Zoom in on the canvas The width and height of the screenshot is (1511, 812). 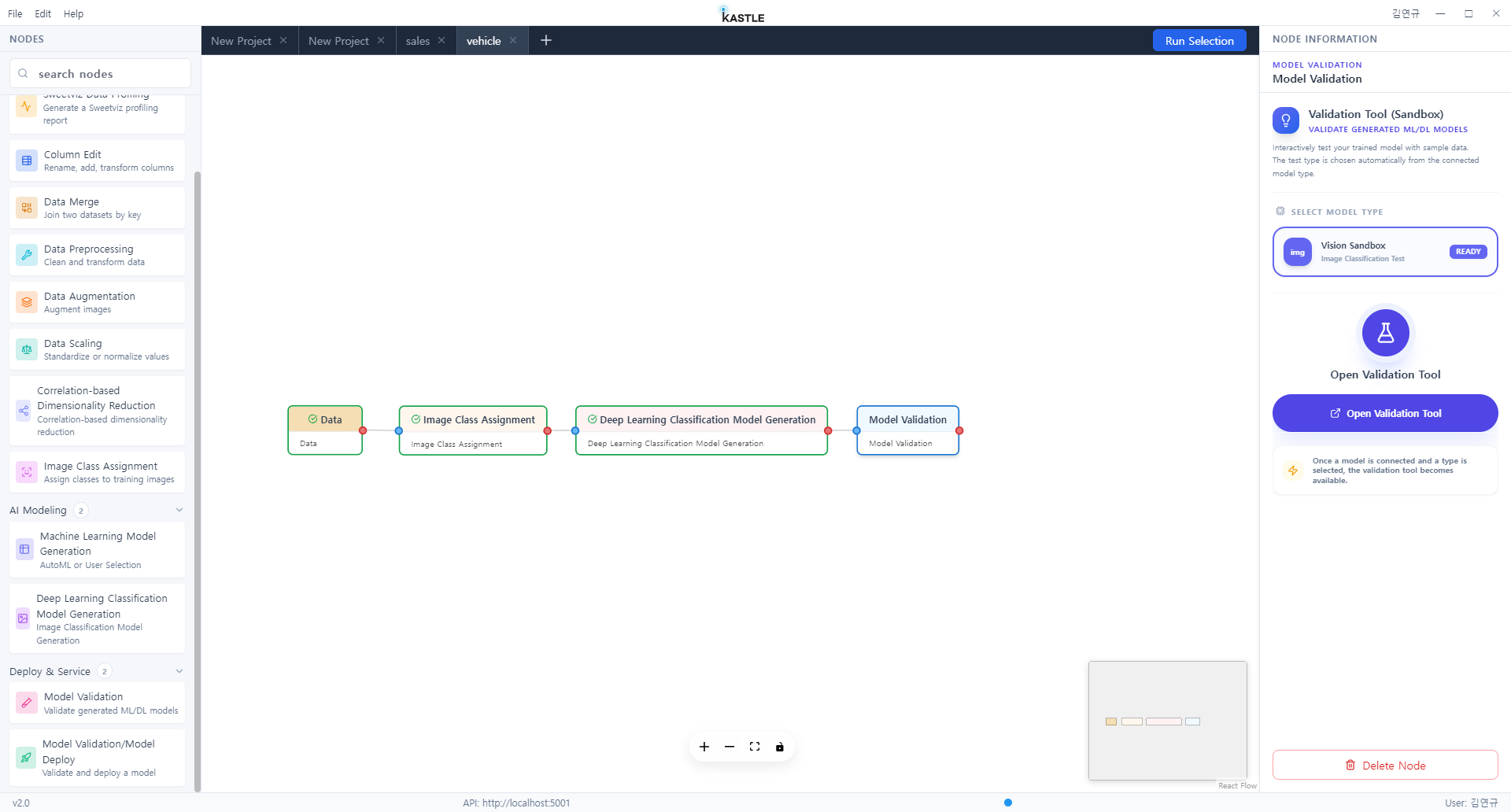tap(704, 747)
